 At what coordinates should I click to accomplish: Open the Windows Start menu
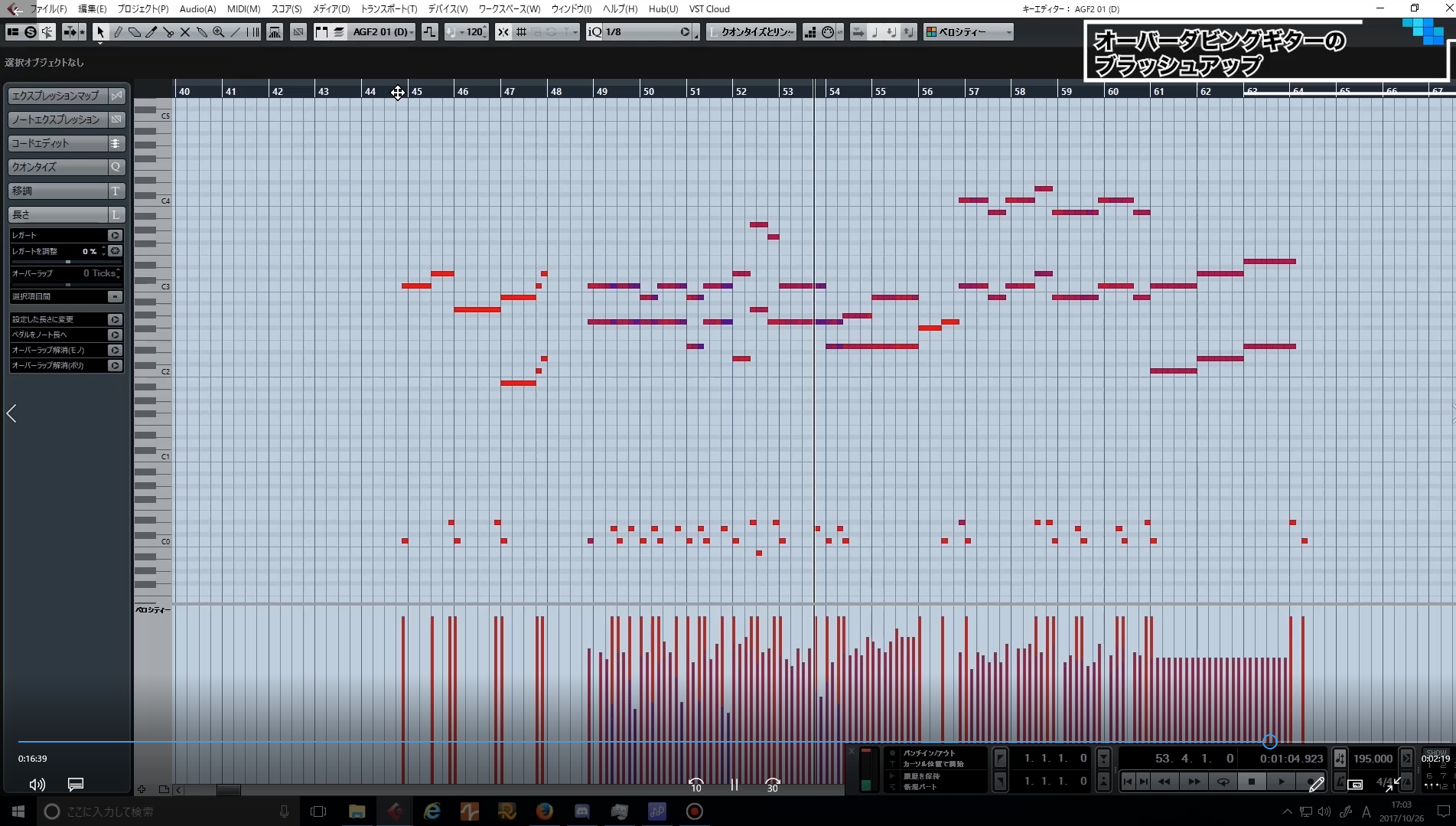(x=18, y=811)
